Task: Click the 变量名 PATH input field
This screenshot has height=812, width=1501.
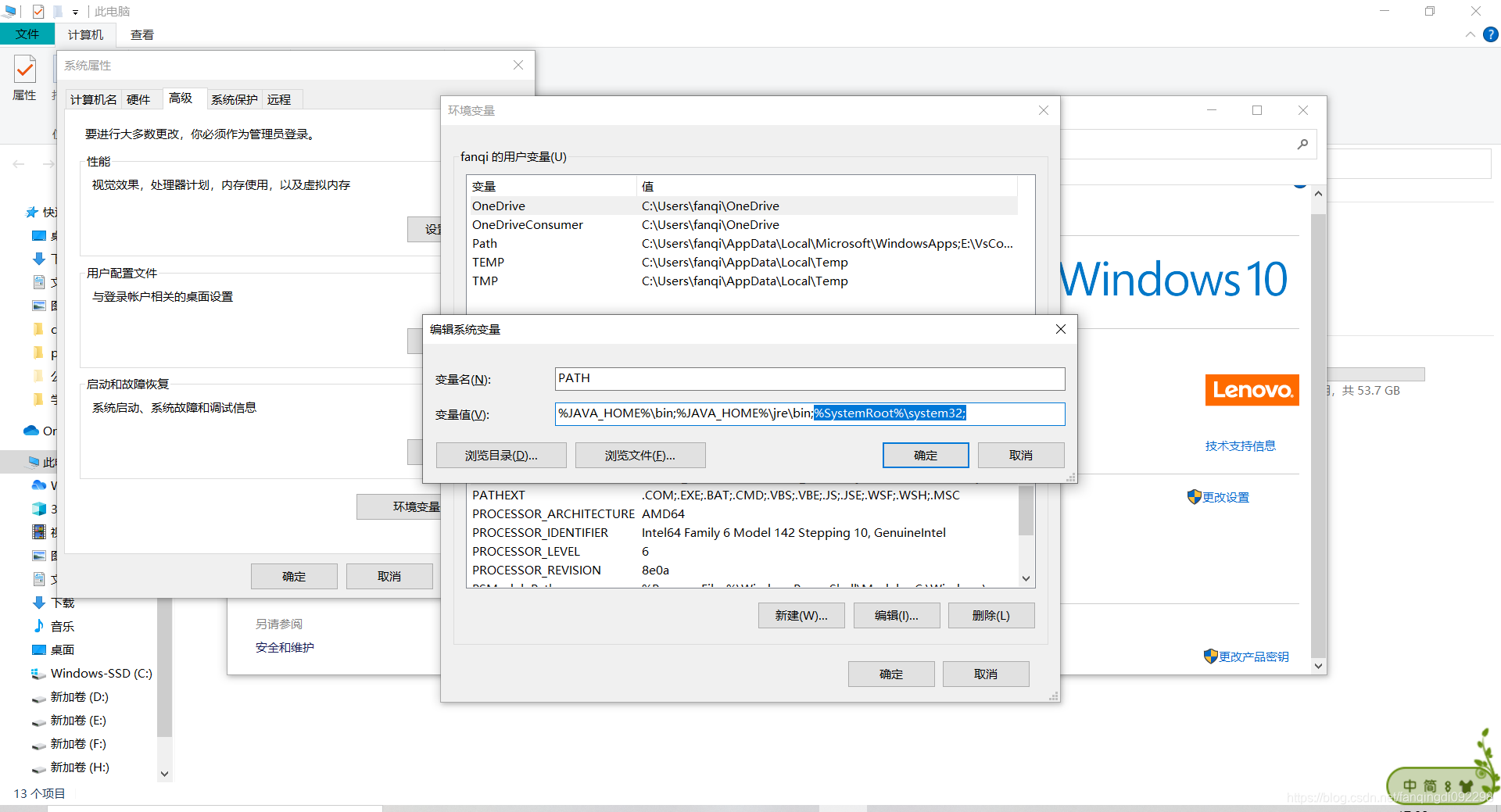Action: pyautogui.click(x=810, y=378)
